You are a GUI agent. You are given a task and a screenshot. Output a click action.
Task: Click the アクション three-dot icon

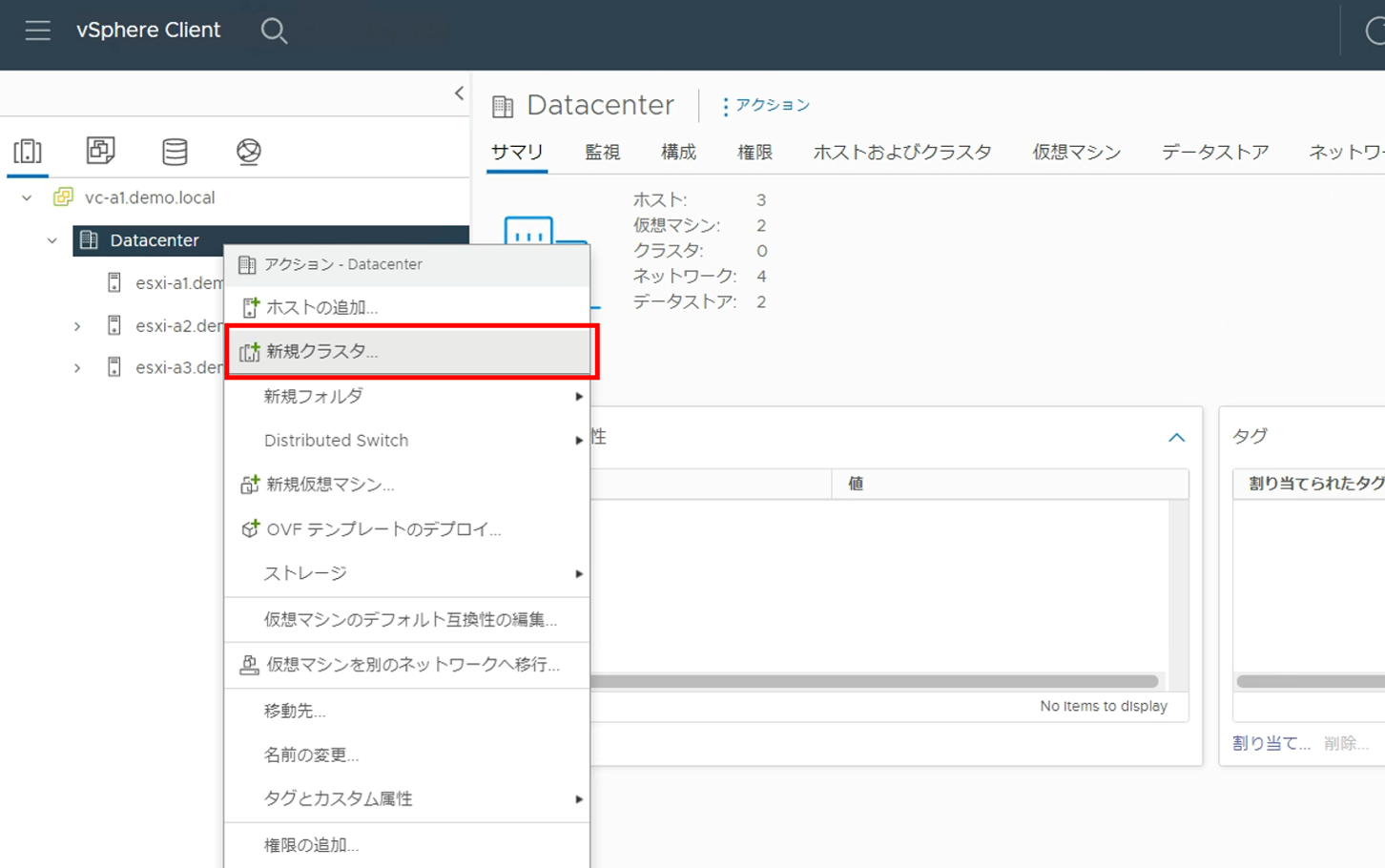tap(725, 106)
